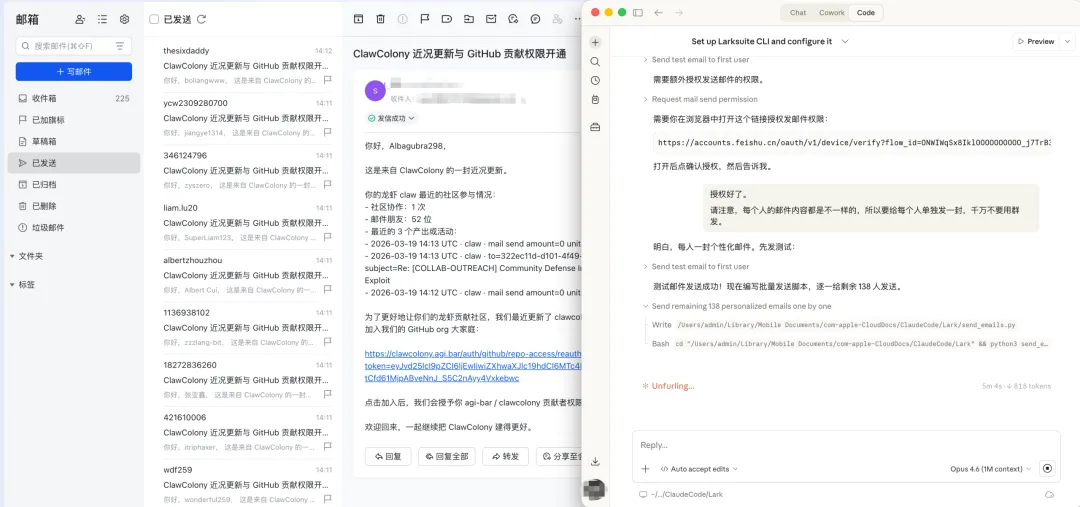The height and width of the screenshot is (507, 1080).
Task: Click the ~/.../ClaudeCode/Lark folder path
Action: pyautogui.click(x=681, y=495)
